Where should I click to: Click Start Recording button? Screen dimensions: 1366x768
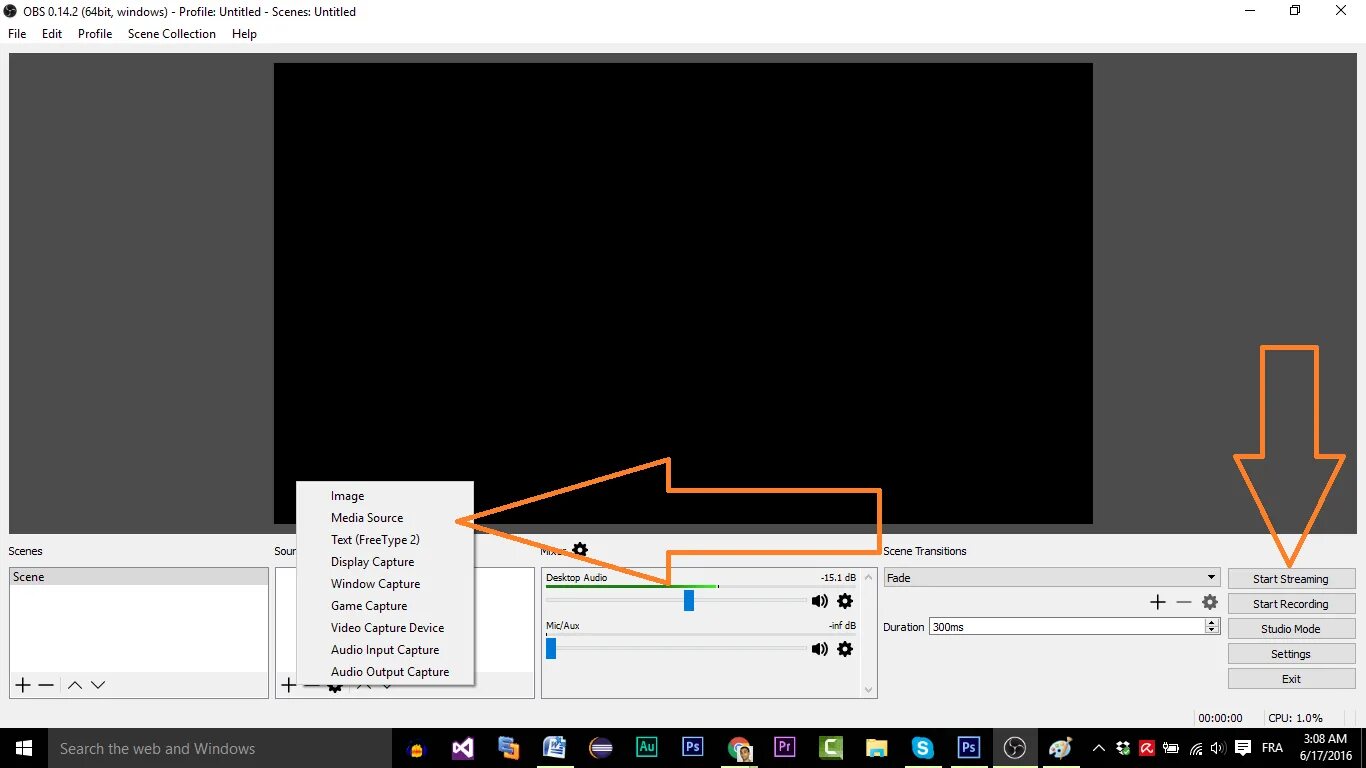tap(1291, 604)
